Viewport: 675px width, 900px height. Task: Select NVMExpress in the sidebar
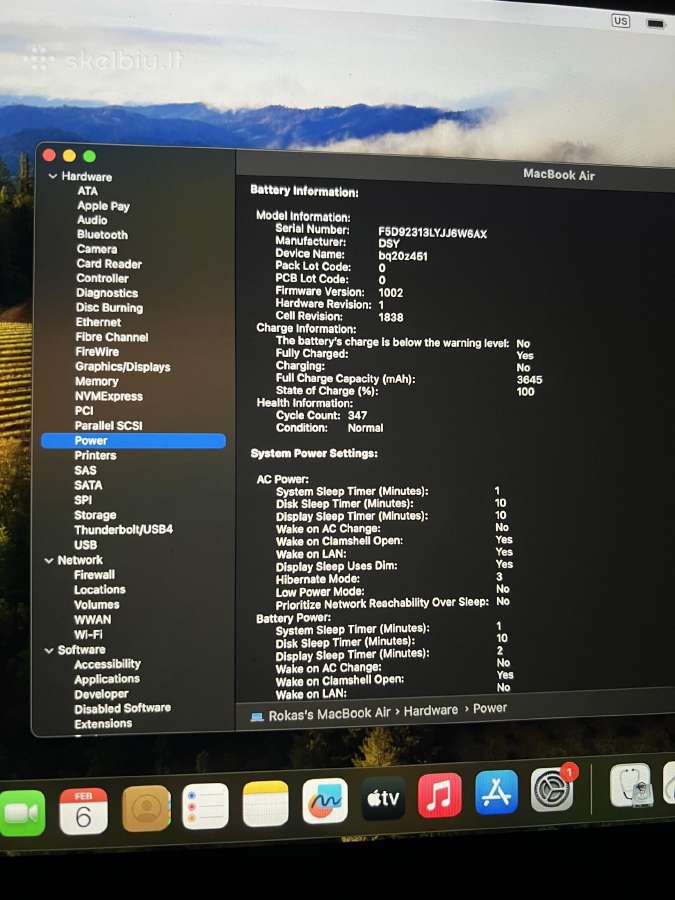pos(108,396)
